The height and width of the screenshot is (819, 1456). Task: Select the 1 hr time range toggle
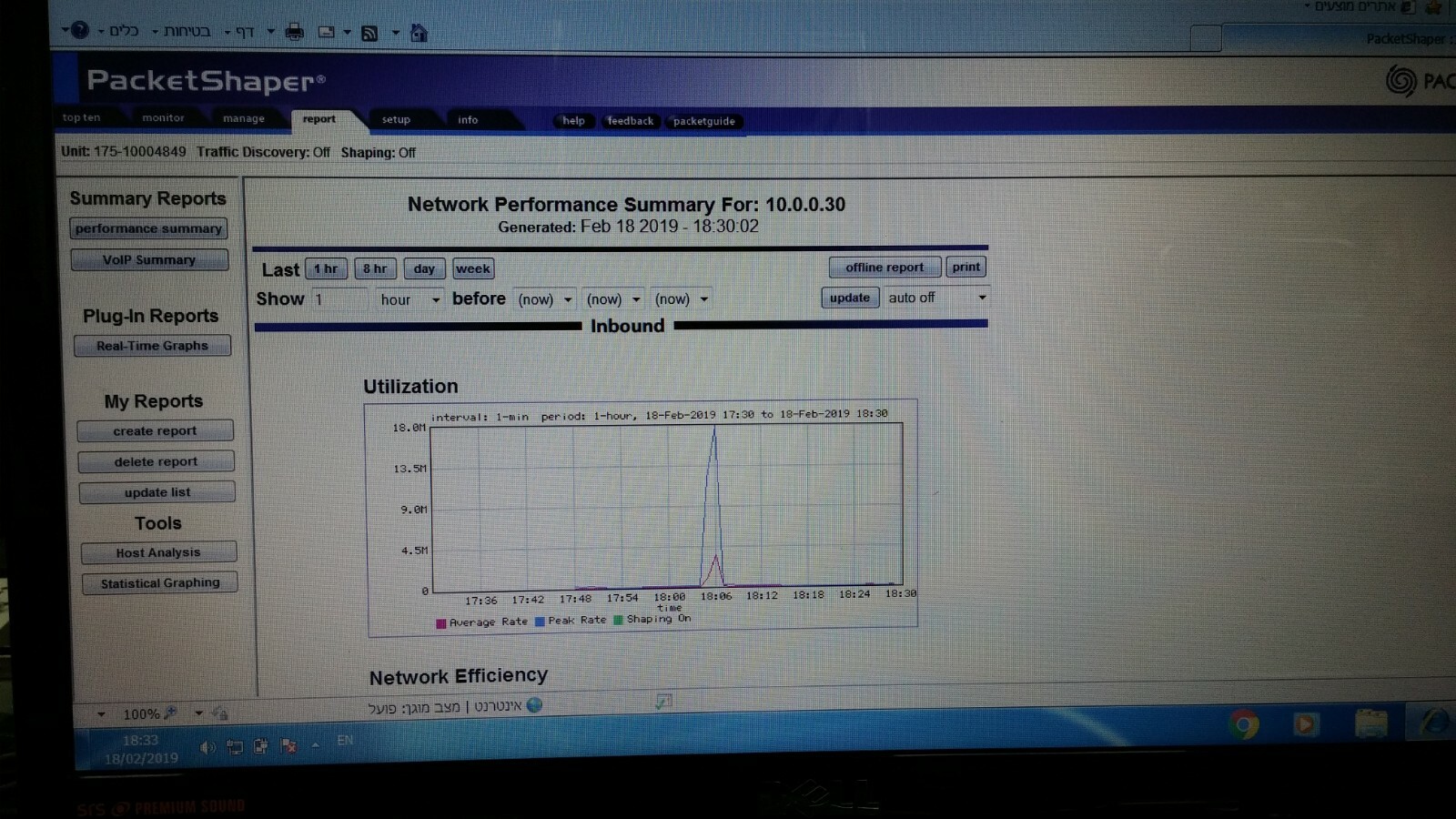coord(325,268)
